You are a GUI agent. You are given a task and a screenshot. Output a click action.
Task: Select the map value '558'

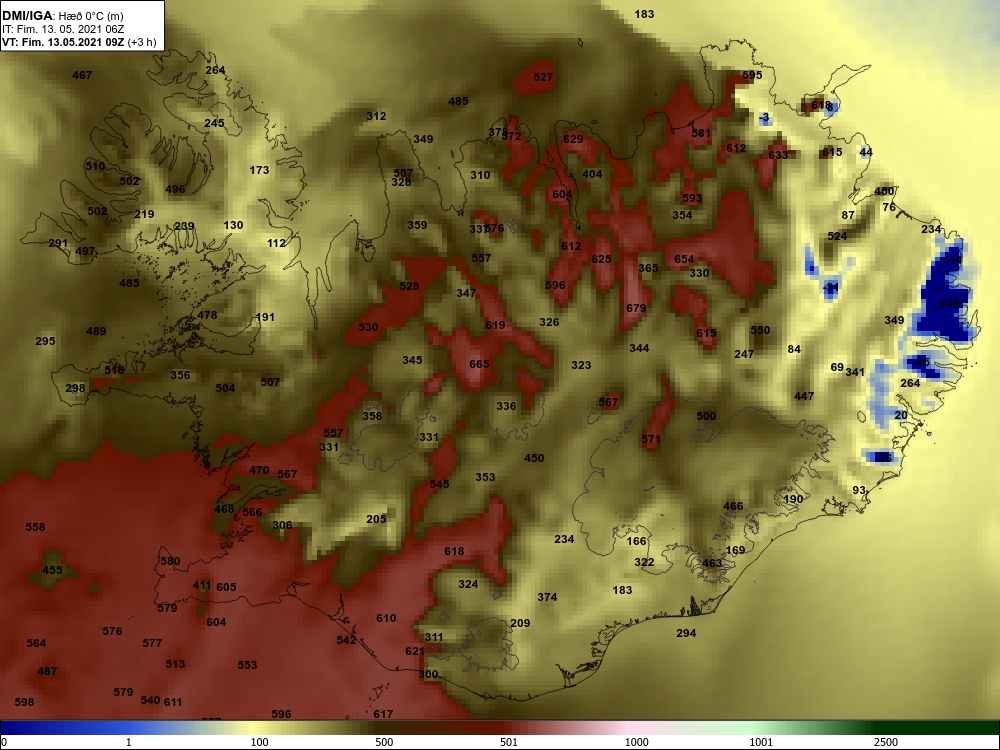pos(35,527)
